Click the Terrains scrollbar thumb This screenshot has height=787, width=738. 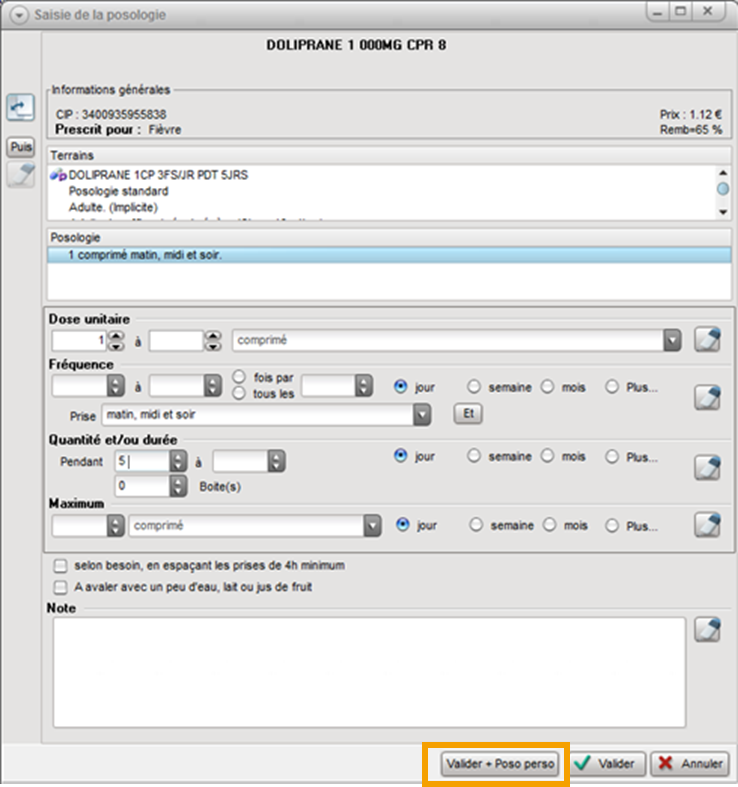(723, 189)
